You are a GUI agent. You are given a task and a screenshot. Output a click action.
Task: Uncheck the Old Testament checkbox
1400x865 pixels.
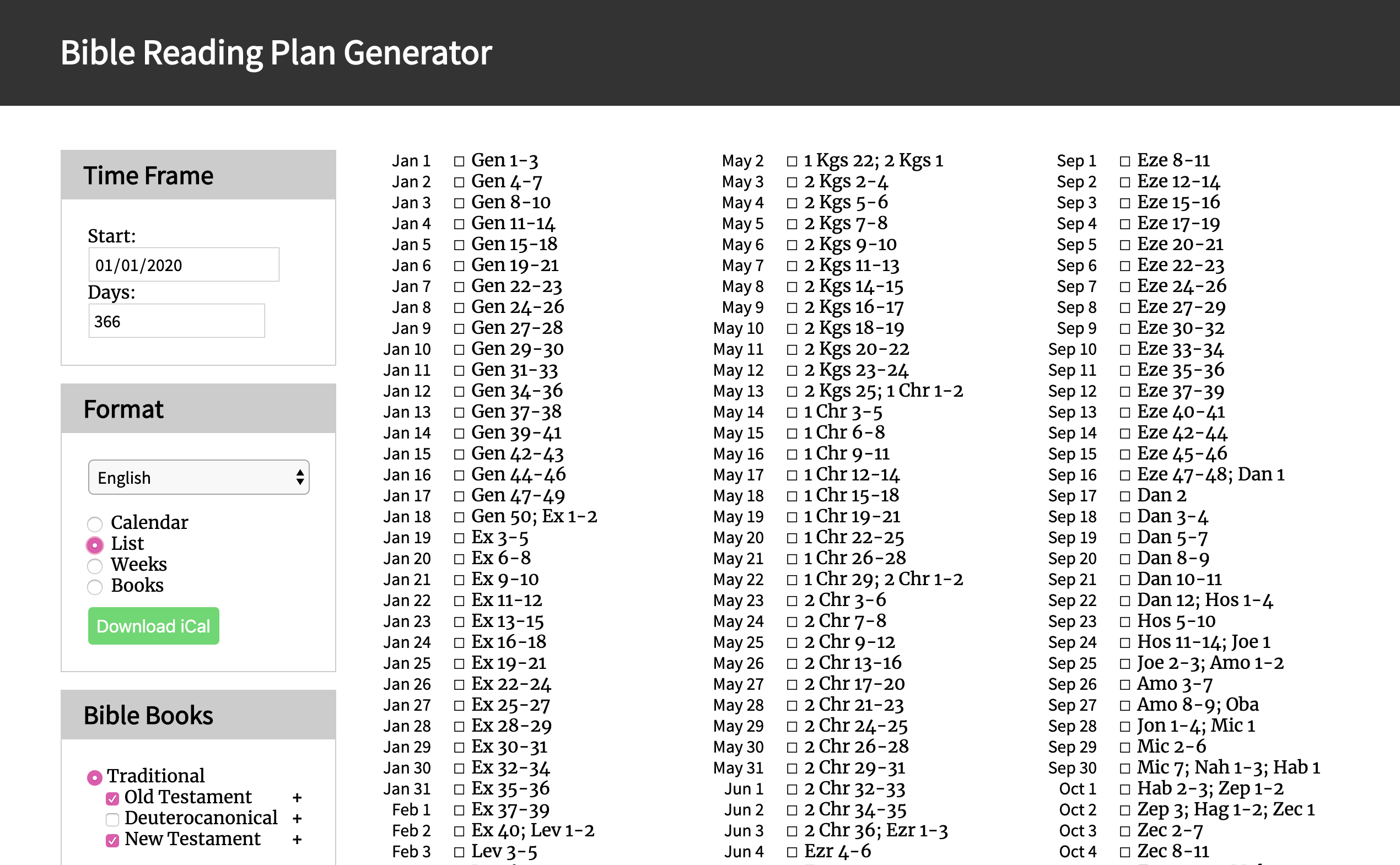click(113, 798)
